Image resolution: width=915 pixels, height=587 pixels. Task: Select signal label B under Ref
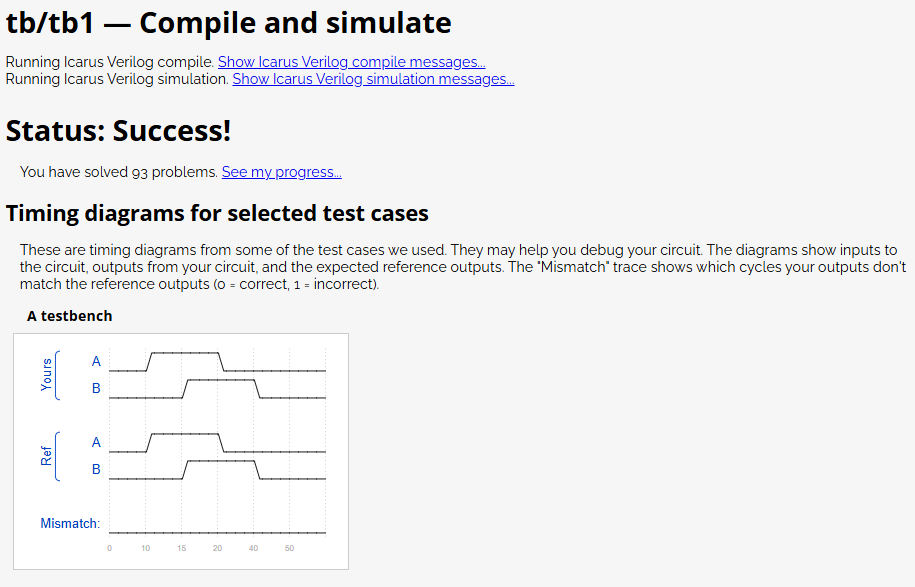pos(96,470)
